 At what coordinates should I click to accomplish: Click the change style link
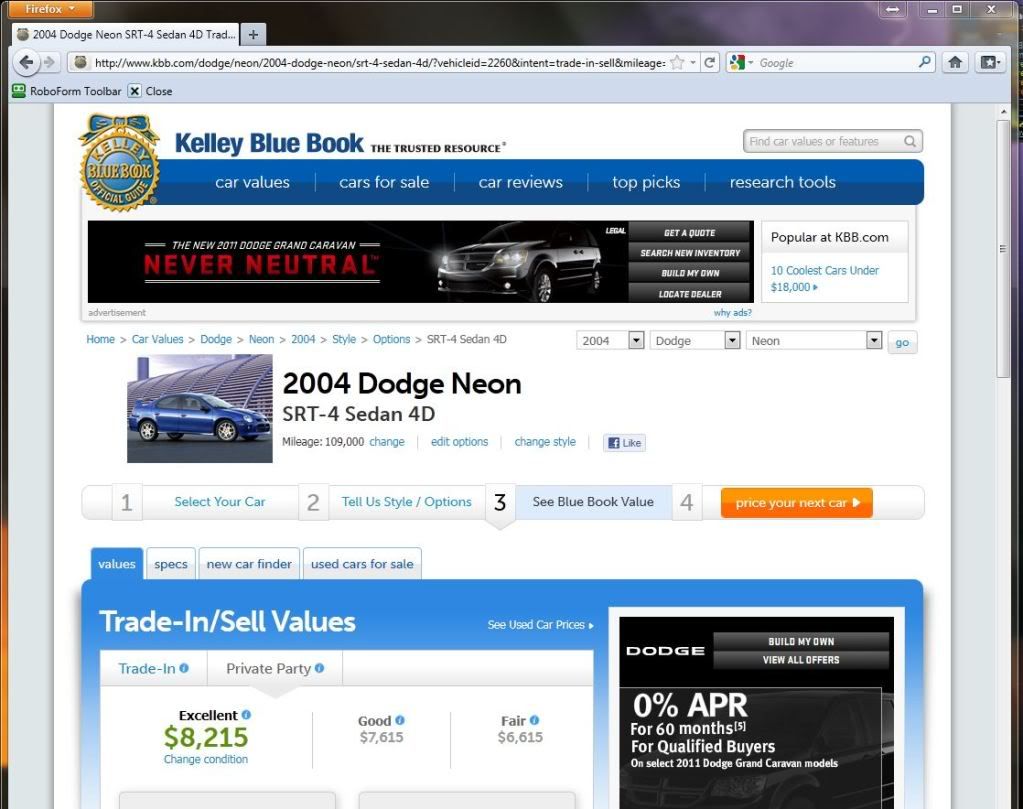[x=545, y=442]
